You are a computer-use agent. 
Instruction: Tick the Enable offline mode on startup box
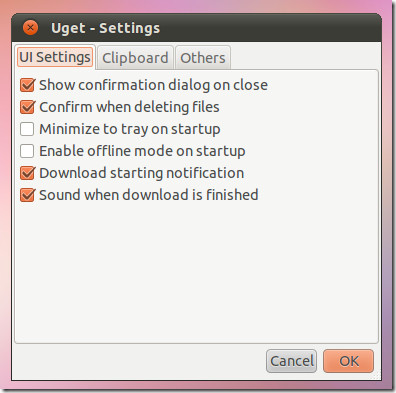27,151
